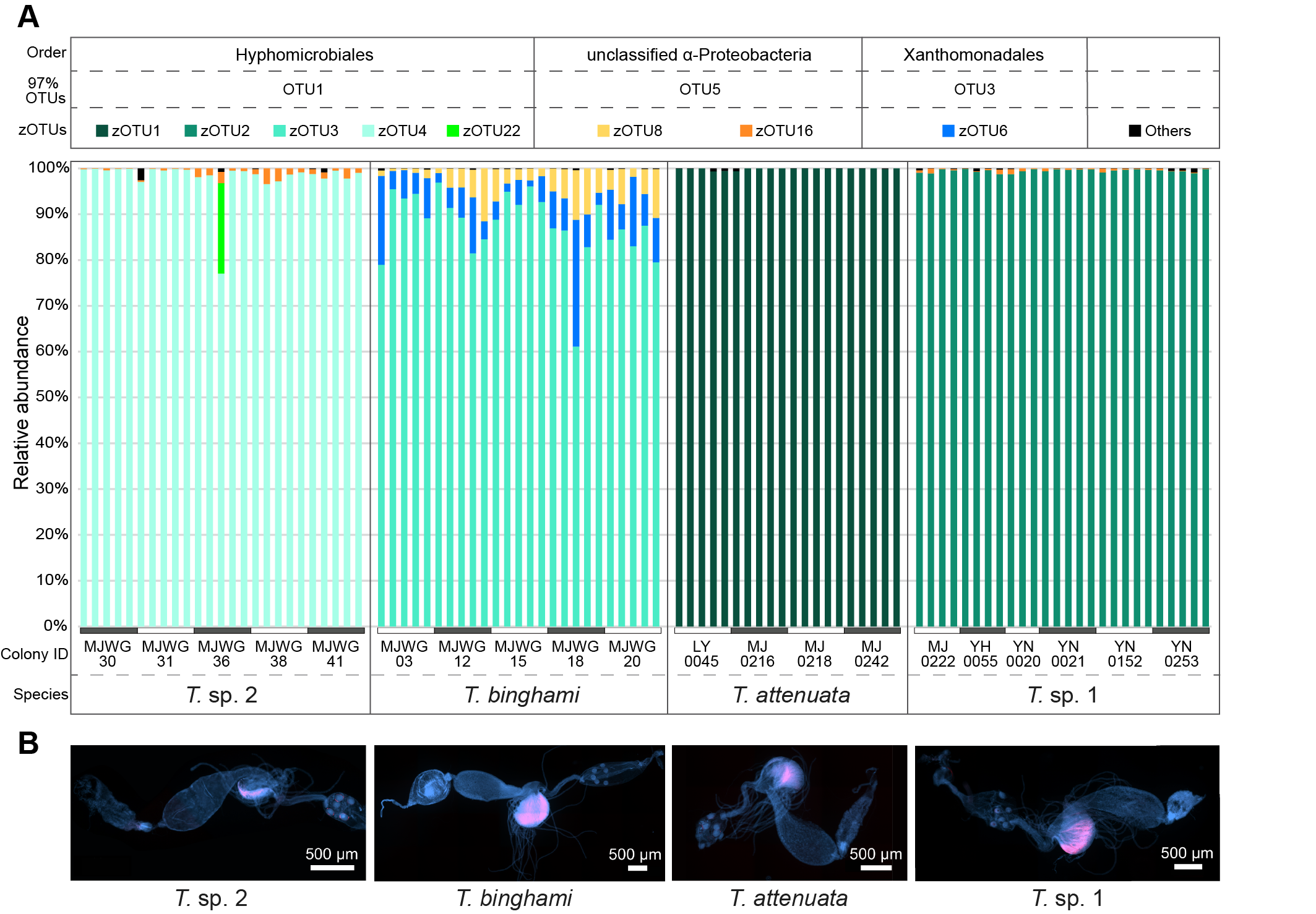Select the blue zOTU6 legend swatch
Image resolution: width=1316 pixels, height=914 pixels.
[x=948, y=130]
